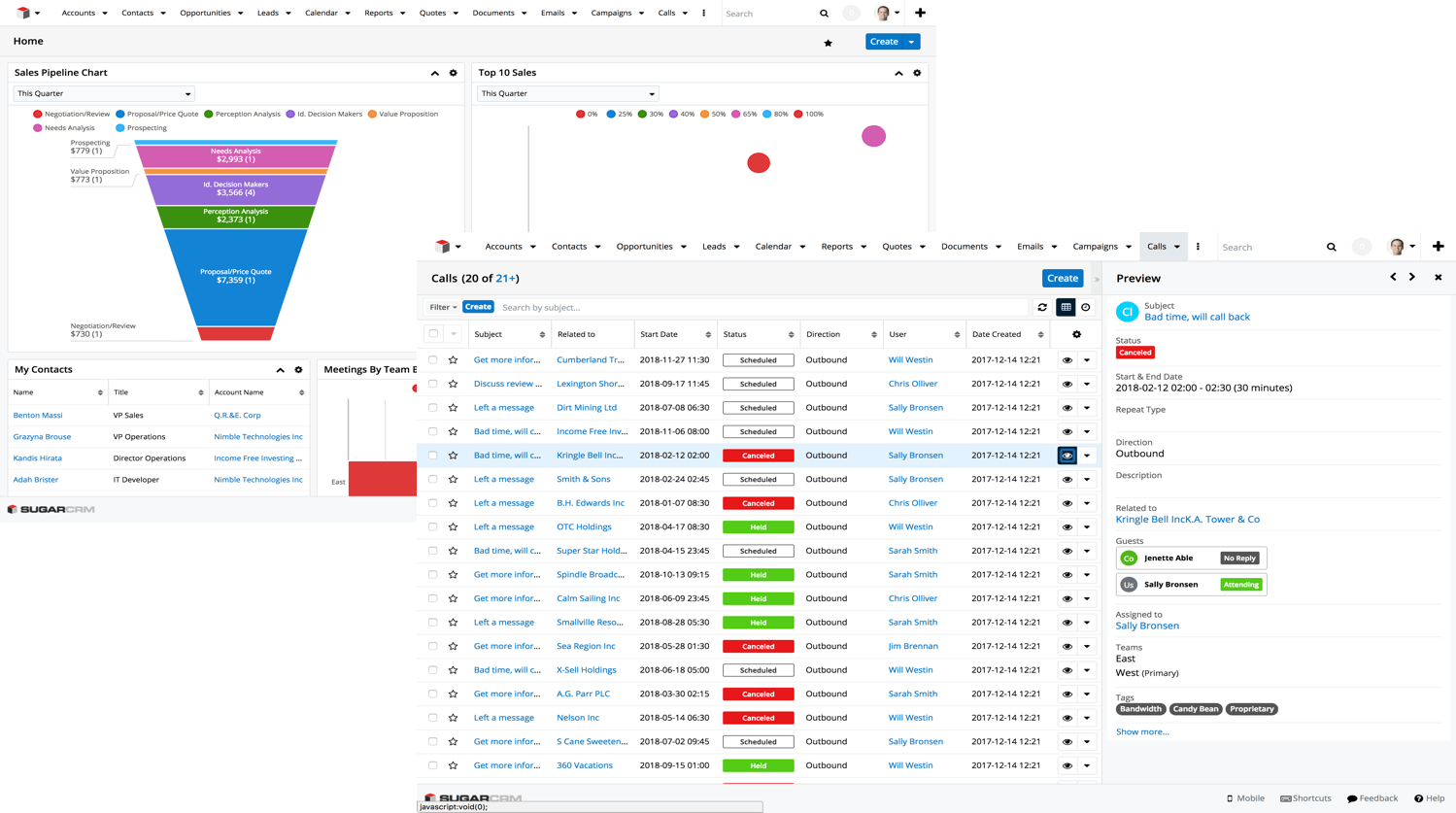Open Home window Create button dropdown arrow
The width and height of the screenshot is (1456, 813).
click(911, 42)
